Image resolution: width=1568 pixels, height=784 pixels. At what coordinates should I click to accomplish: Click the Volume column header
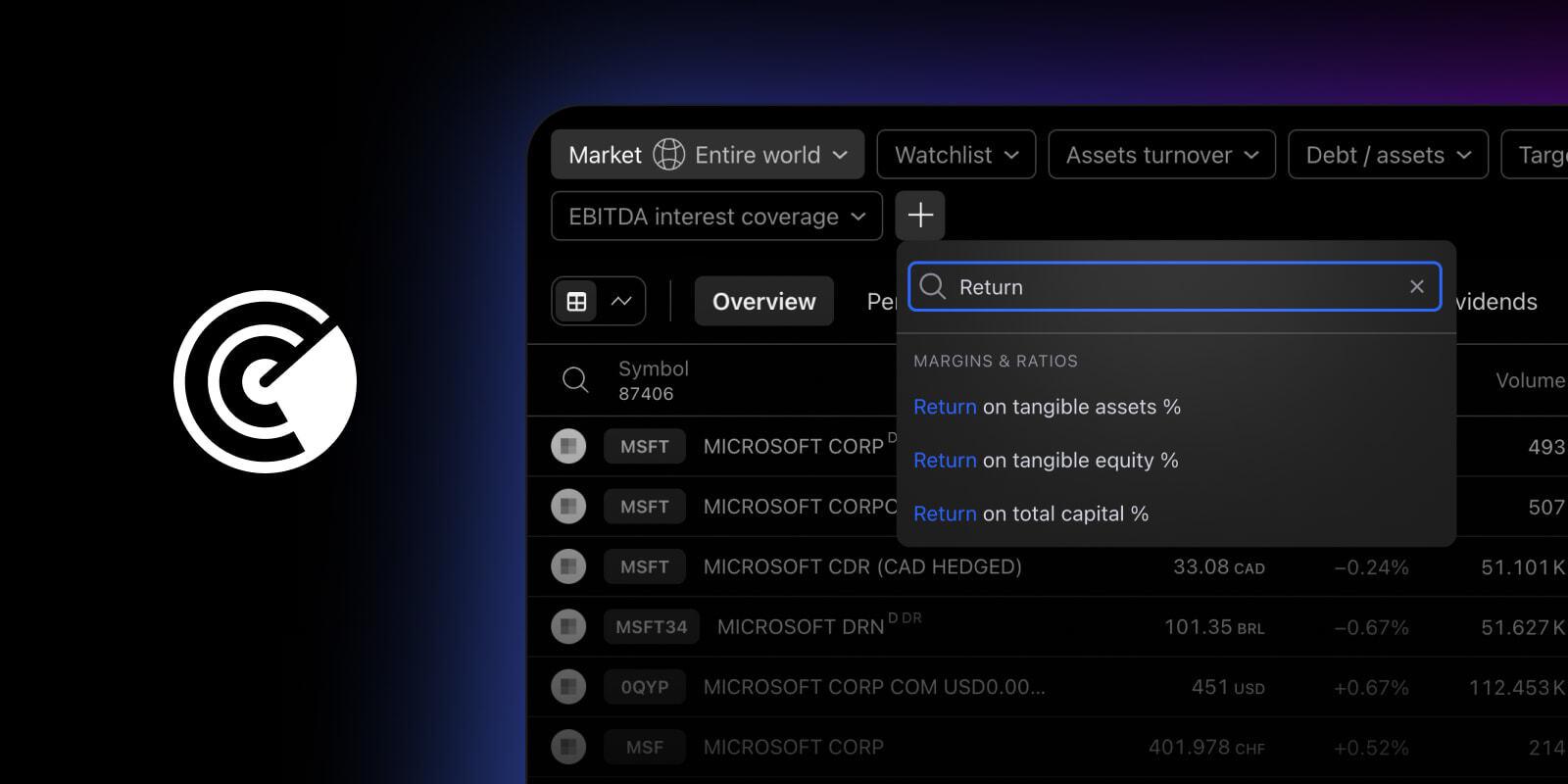point(1530,380)
